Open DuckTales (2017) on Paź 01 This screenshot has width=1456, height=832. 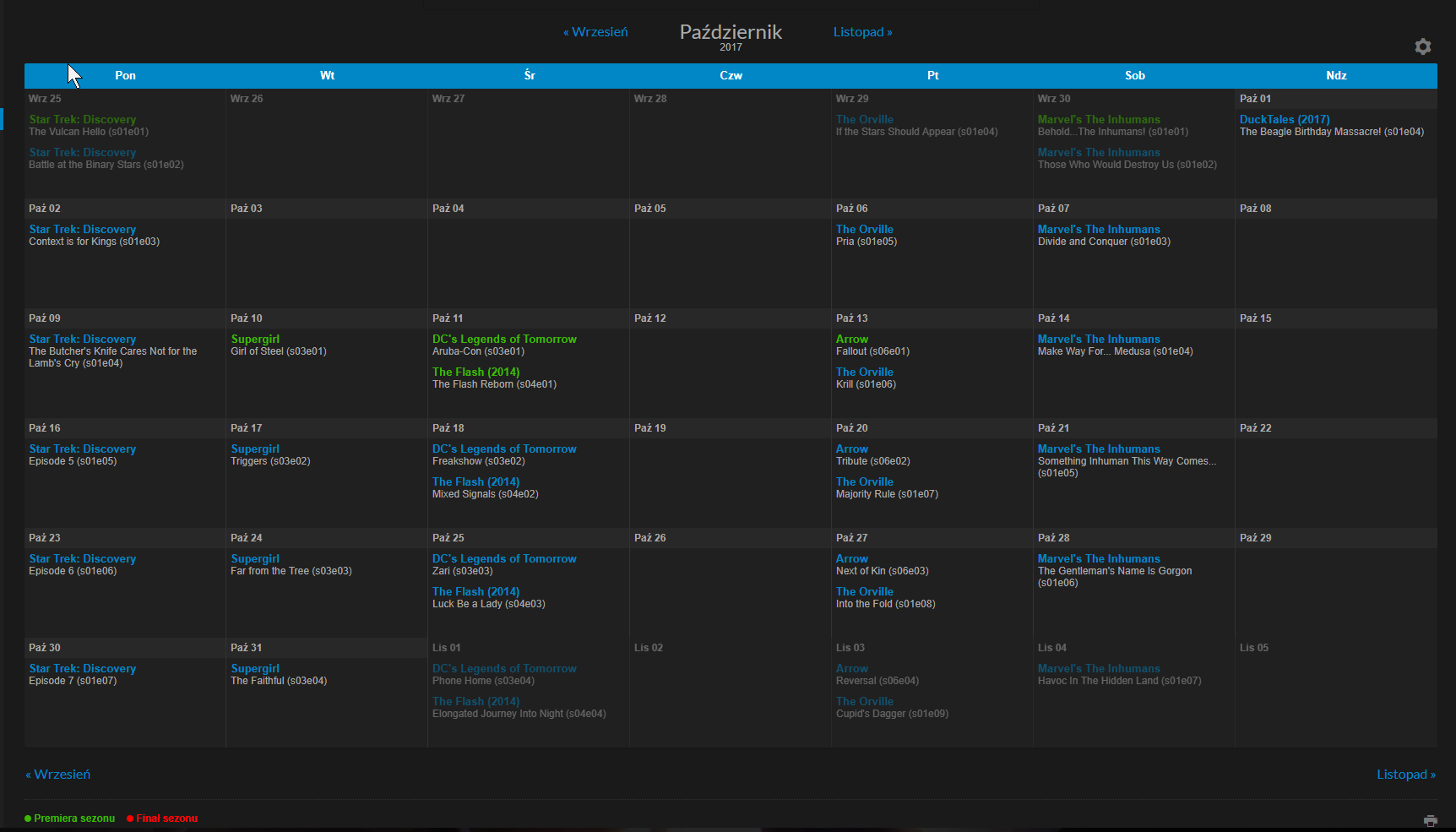click(1284, 120)
